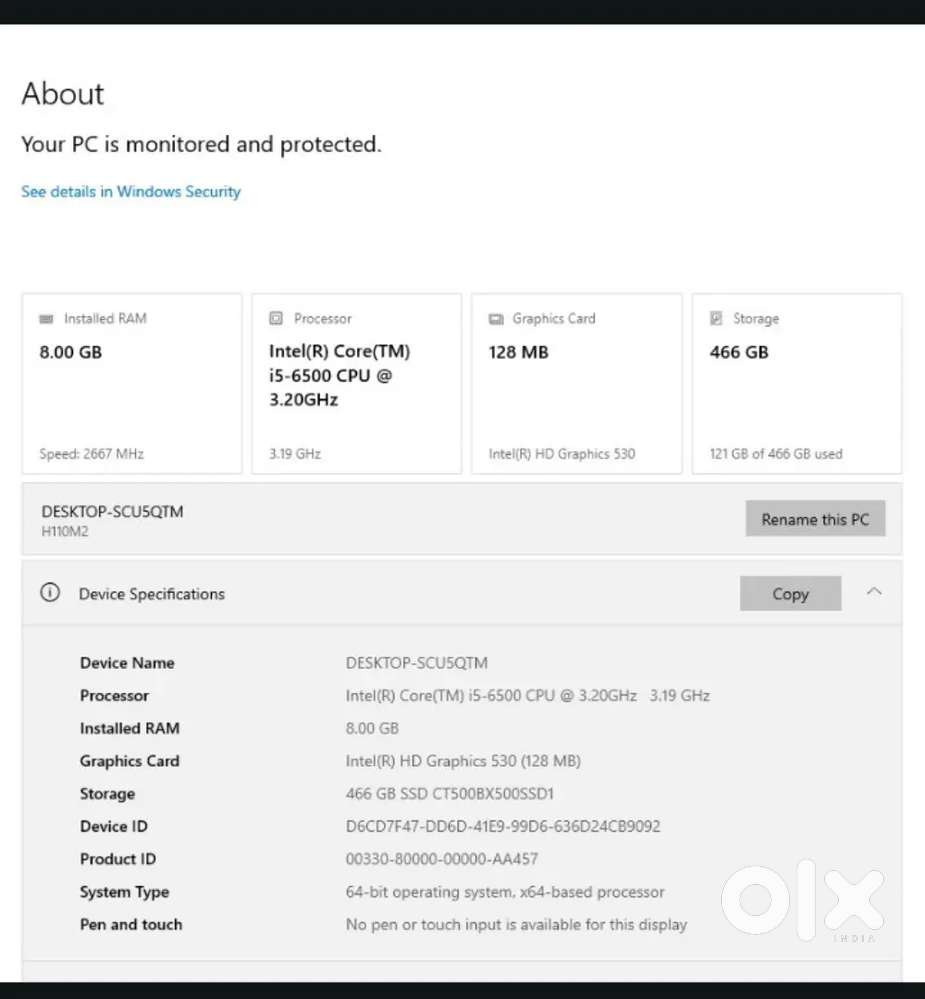Click the Graphics Card icon
Image resolution: width=925 pixels, height=999 pixels.
point(496,319)
